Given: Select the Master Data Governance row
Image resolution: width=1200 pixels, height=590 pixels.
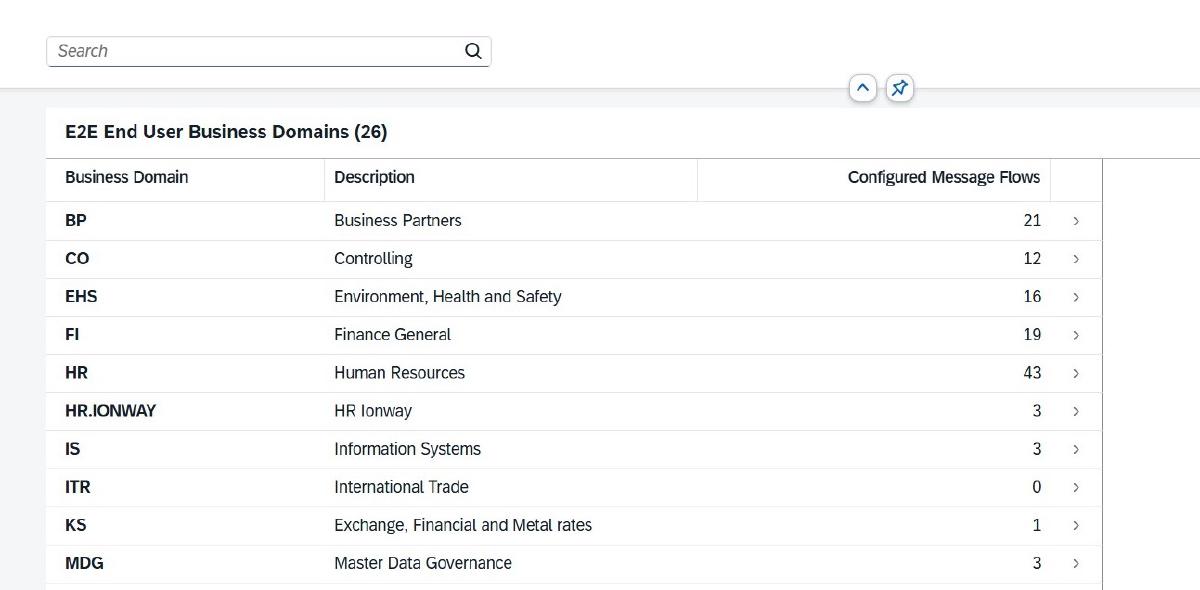Looking at the screenshot, I should coord(422,563).
